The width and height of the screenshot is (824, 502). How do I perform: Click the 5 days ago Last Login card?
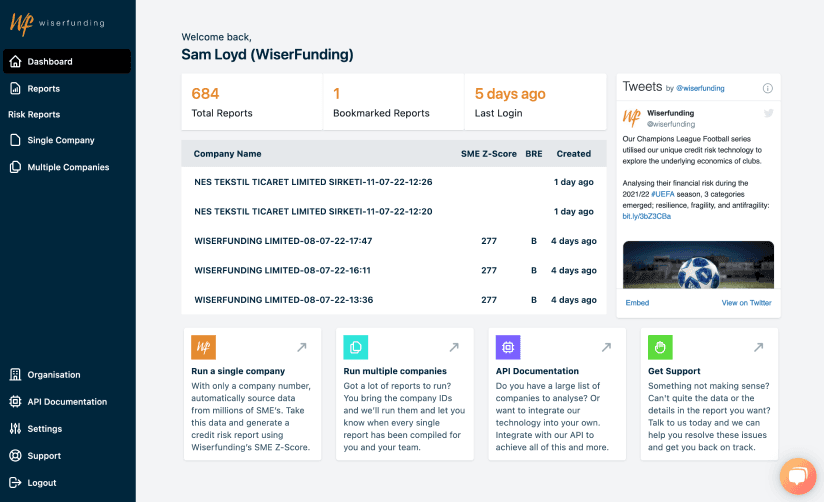535,102
